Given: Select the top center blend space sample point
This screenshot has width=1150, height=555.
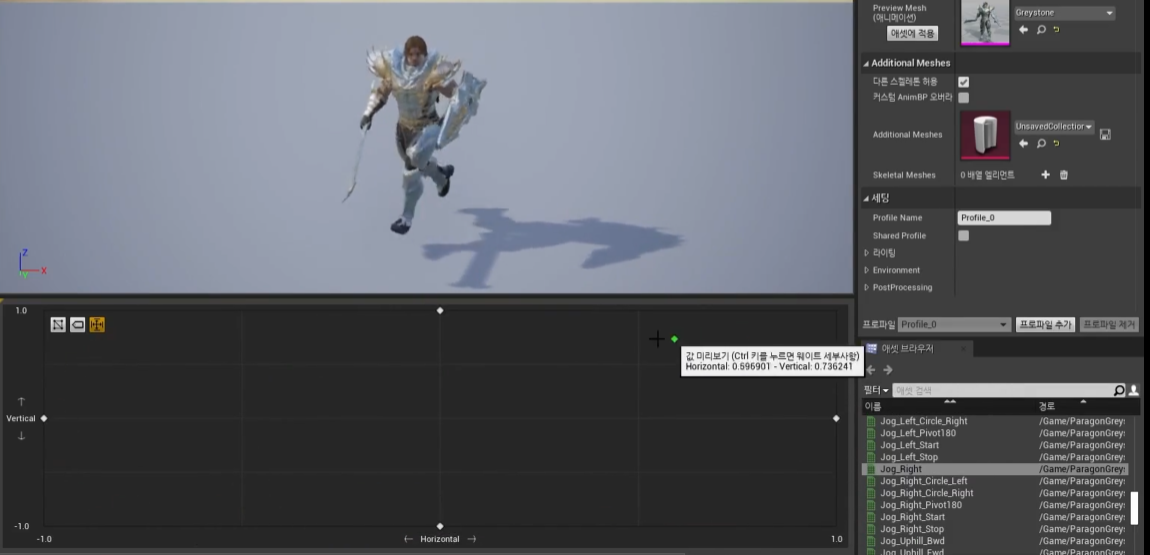Looking at the screenshot, I should [440, 310].
